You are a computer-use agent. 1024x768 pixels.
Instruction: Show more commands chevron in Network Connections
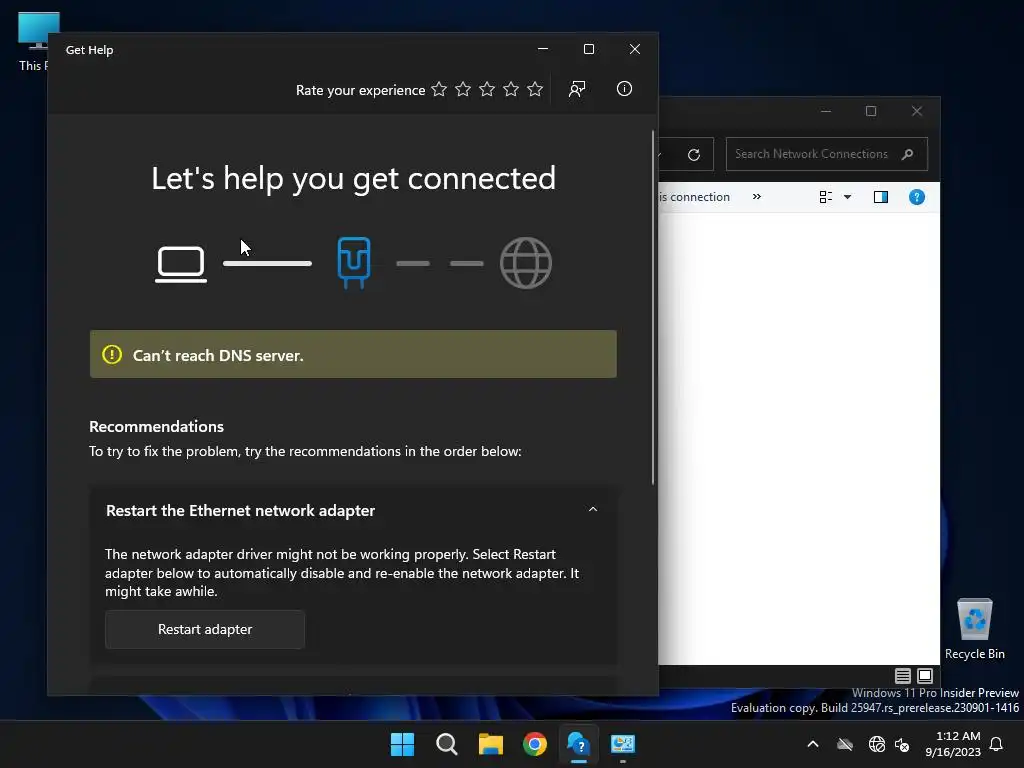756,197
